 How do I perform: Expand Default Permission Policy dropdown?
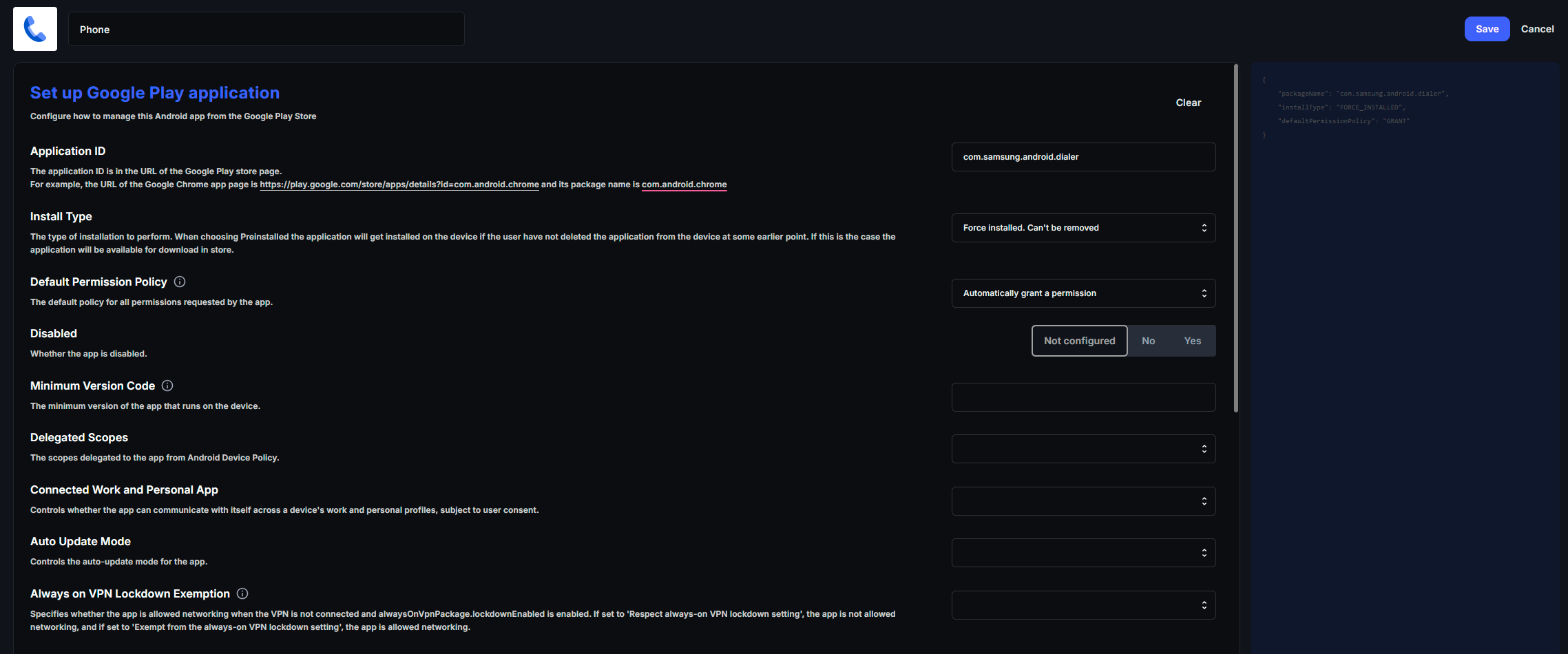point(1083,293)
